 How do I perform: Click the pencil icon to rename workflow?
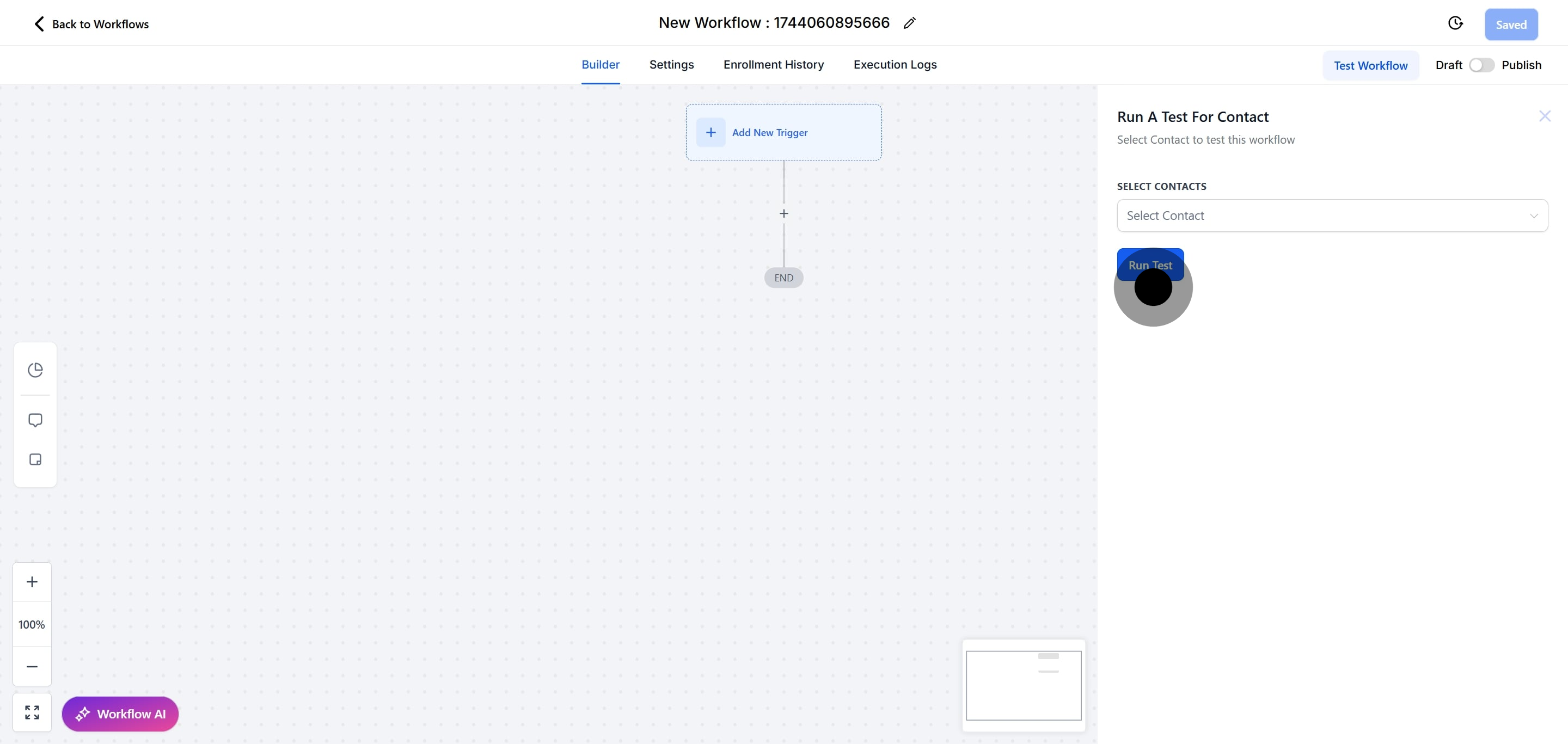coord(909,23)
